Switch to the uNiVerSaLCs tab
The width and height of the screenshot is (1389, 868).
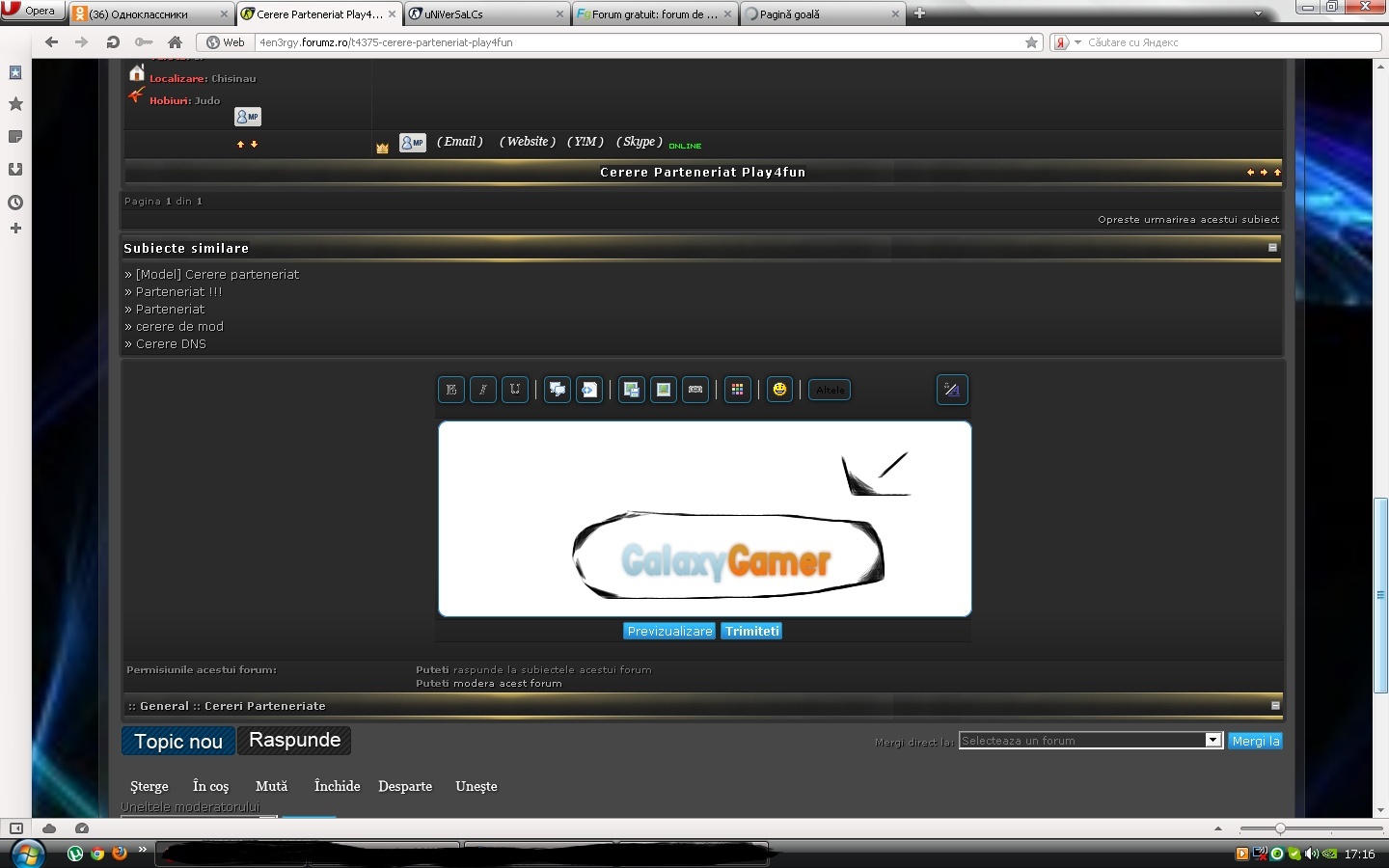[x=486, y=14]
